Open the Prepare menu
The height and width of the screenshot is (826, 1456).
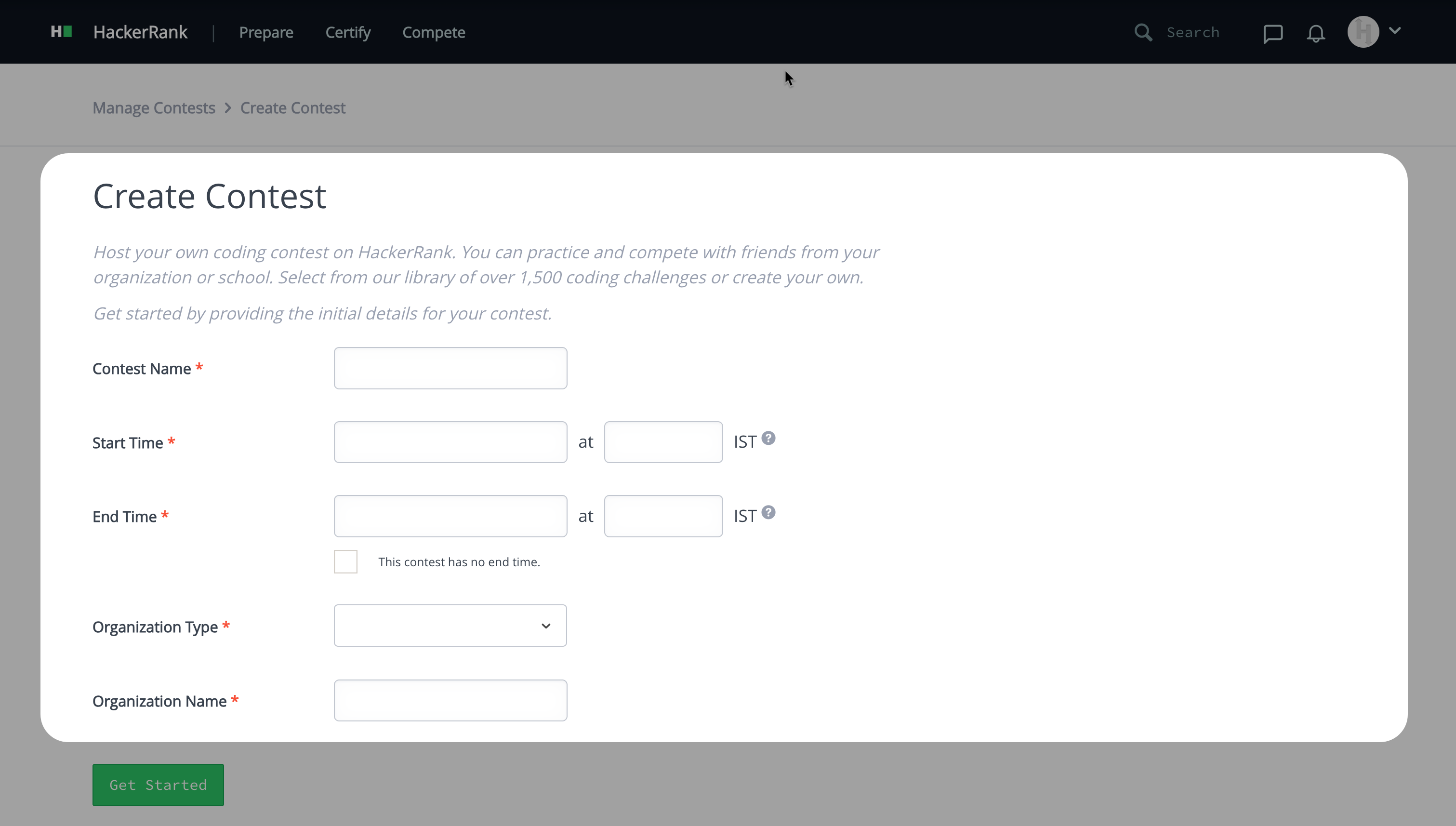(x=266, y=32)
